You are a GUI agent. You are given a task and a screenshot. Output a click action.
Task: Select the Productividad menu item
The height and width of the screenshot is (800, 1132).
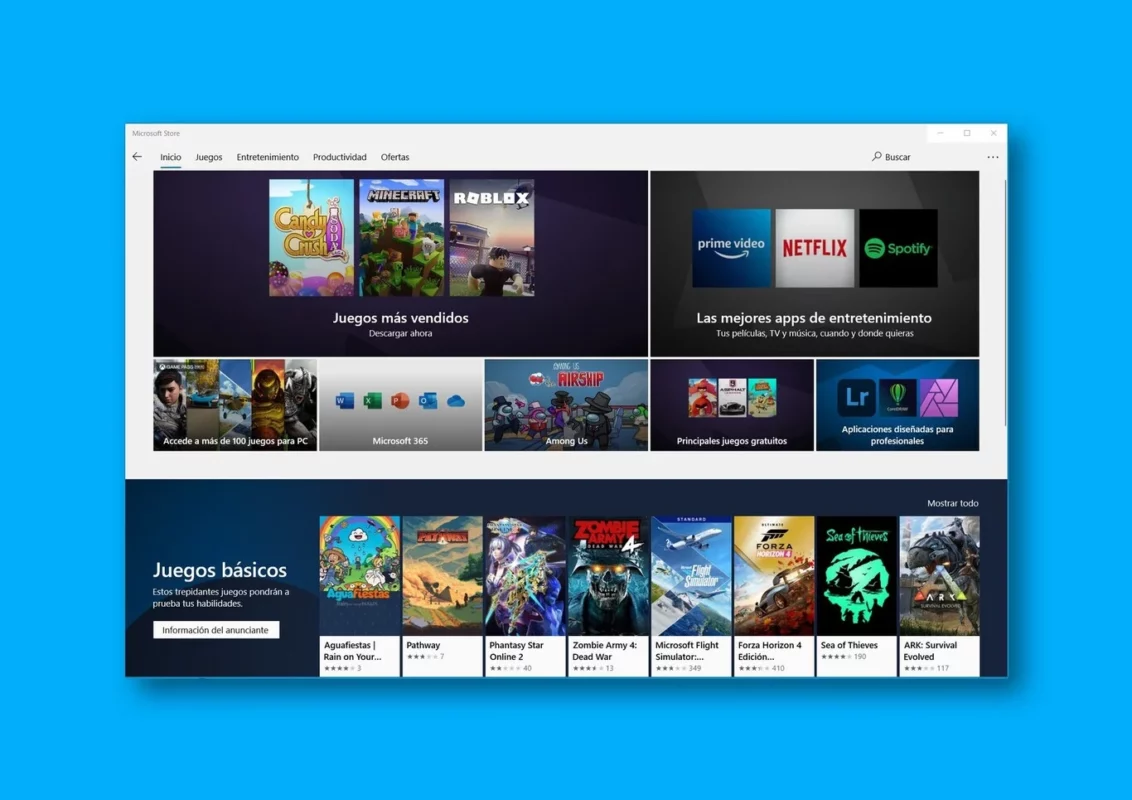(339, 157)
